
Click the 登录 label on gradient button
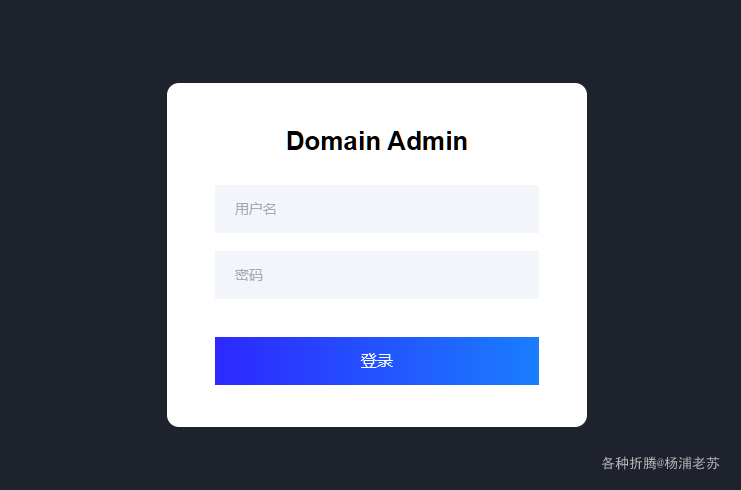pyautogui.click(x=377, y=361)
